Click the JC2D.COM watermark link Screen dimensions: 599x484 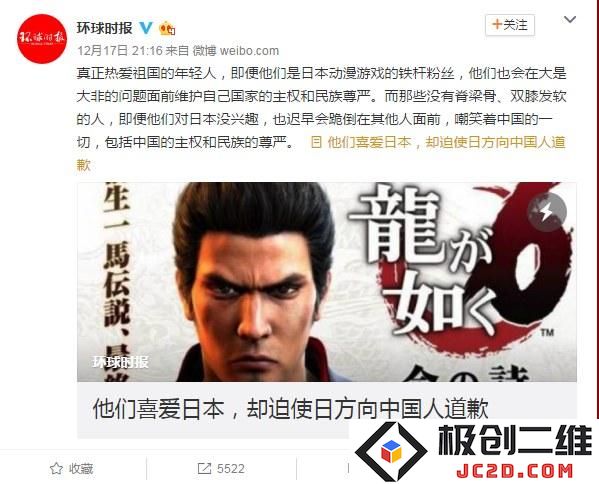click(x=515, y=471)
